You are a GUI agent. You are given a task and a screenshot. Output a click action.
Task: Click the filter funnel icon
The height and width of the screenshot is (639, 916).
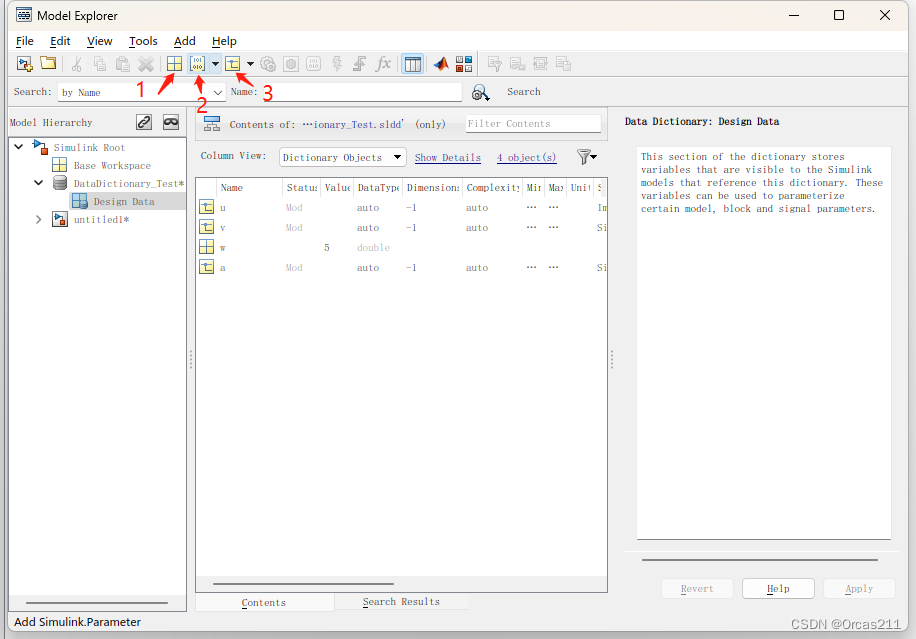point(586,157)
